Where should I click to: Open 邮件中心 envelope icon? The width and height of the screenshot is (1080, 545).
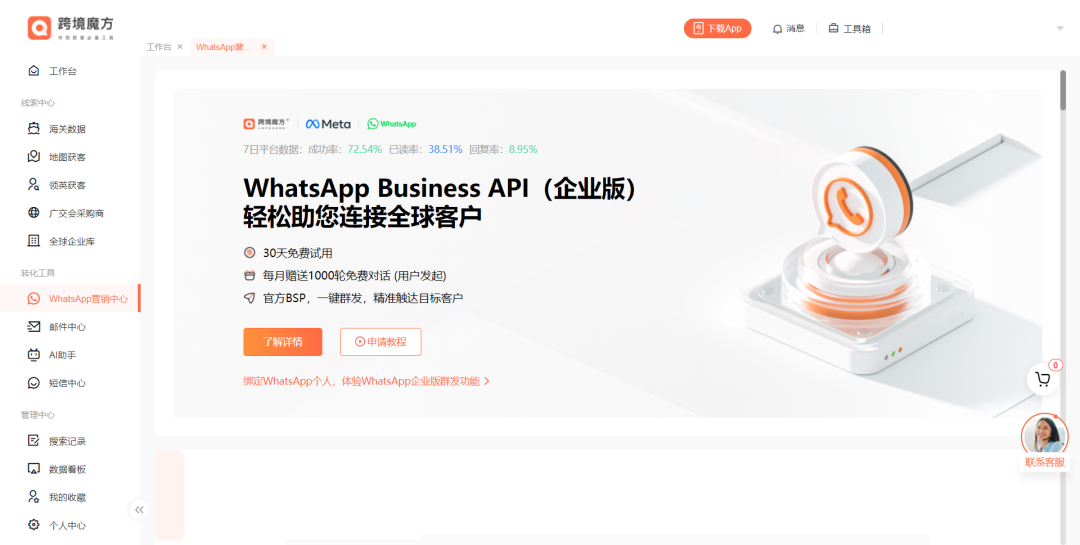coord(34,327)
